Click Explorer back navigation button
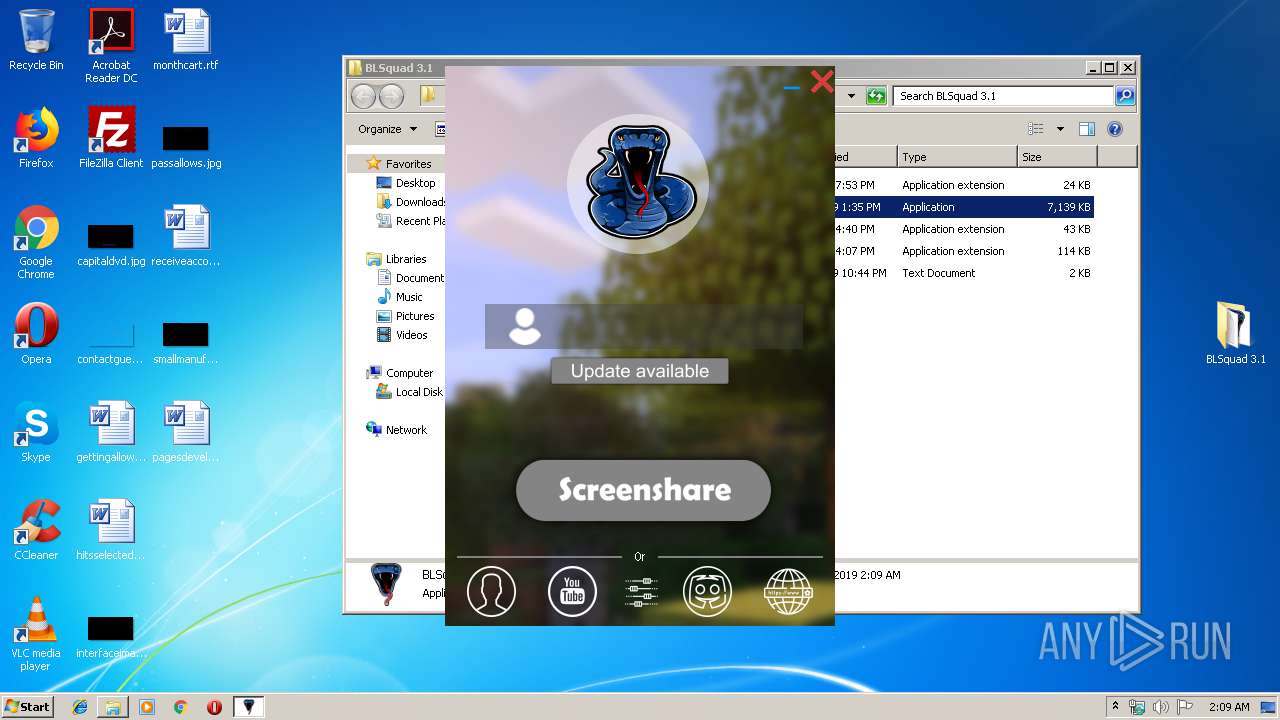 coord(363,96)
